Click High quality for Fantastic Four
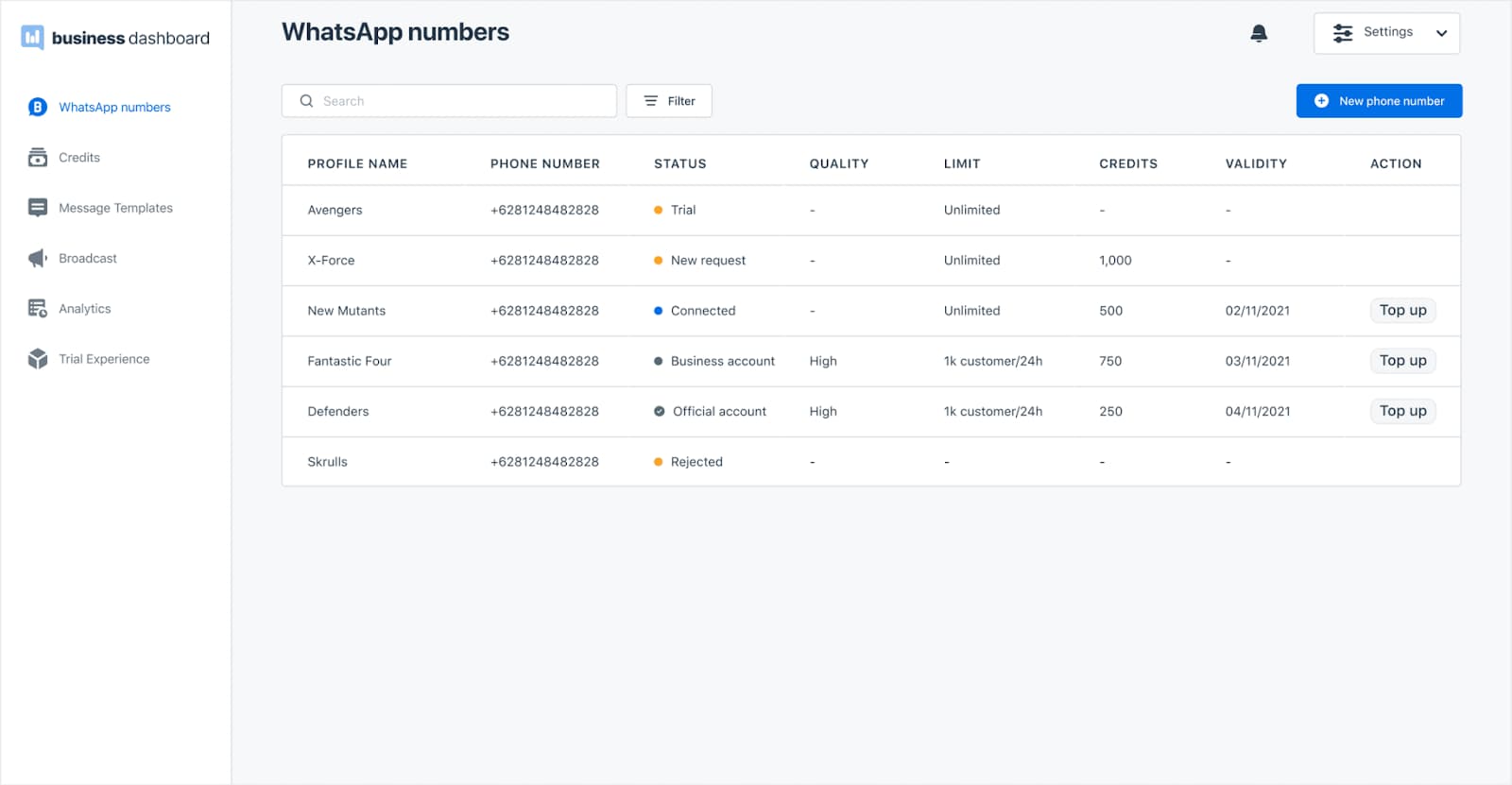The height and width of the screenshot is (785, 1512). coord(822,361)
